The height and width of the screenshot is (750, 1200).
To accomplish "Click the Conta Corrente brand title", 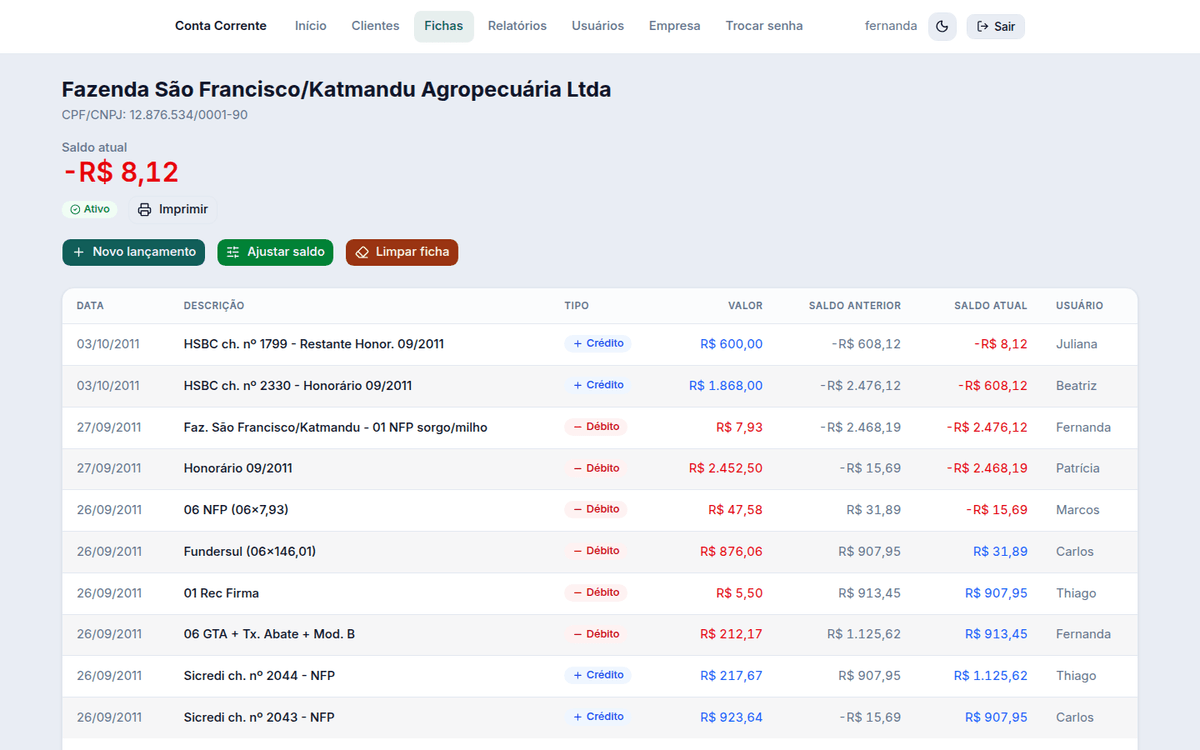I will (x=221, y=26).
